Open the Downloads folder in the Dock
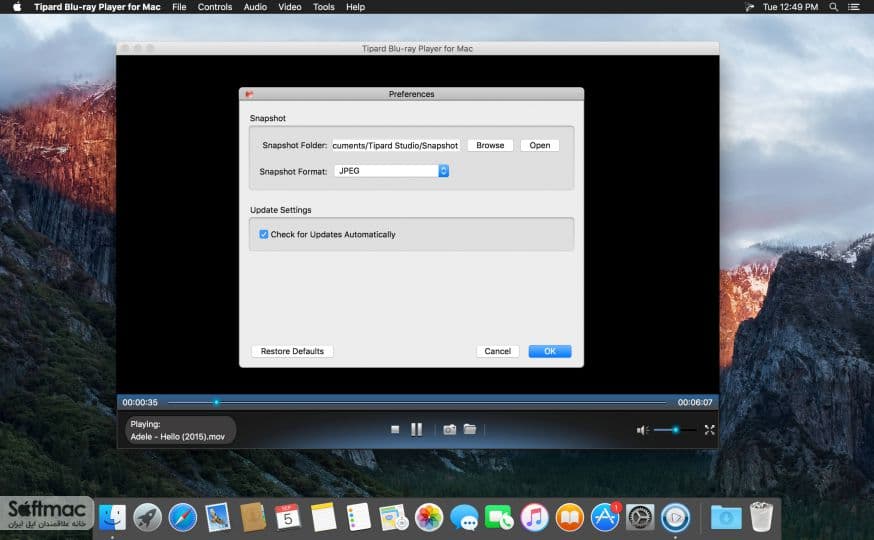The height and width of the screenshot is (540, 874). click(x=726, y=517)
